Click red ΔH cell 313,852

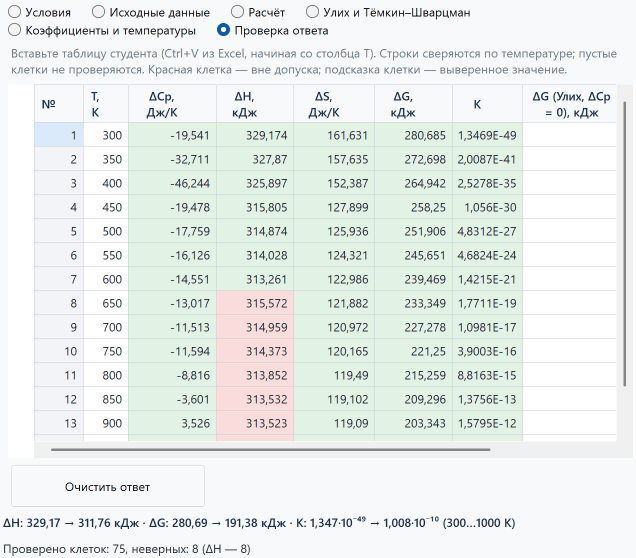coord(255,374)
